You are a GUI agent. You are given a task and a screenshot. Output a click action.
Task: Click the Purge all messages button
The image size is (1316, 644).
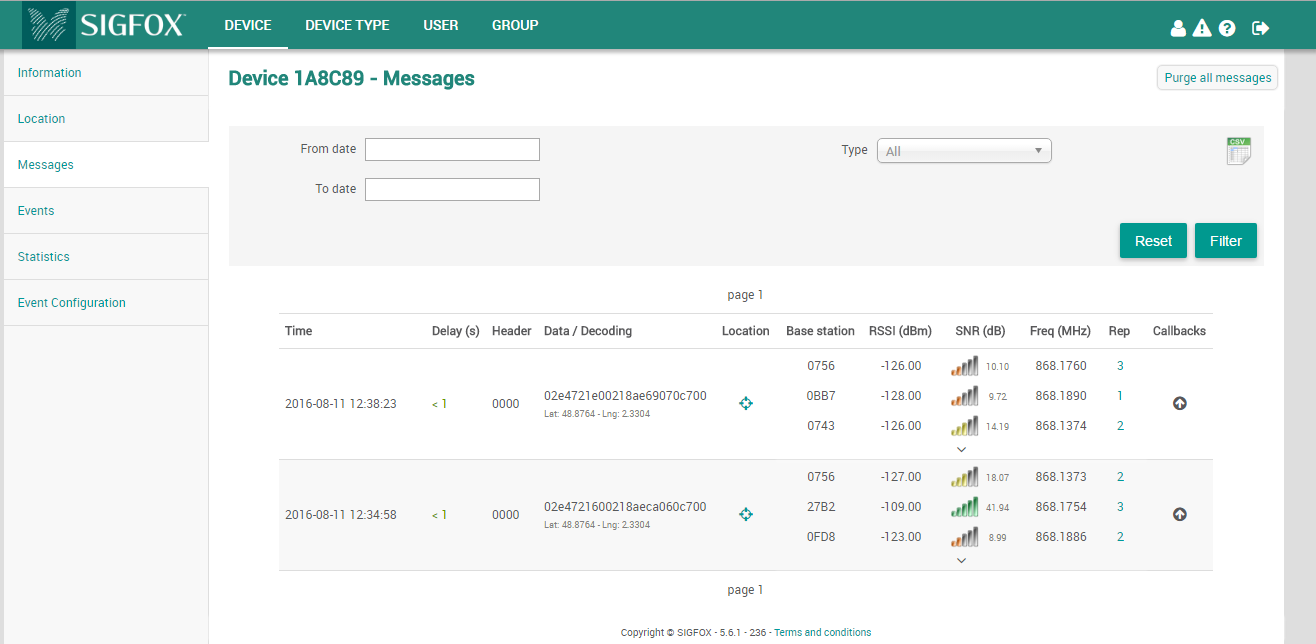point(1217,78)
